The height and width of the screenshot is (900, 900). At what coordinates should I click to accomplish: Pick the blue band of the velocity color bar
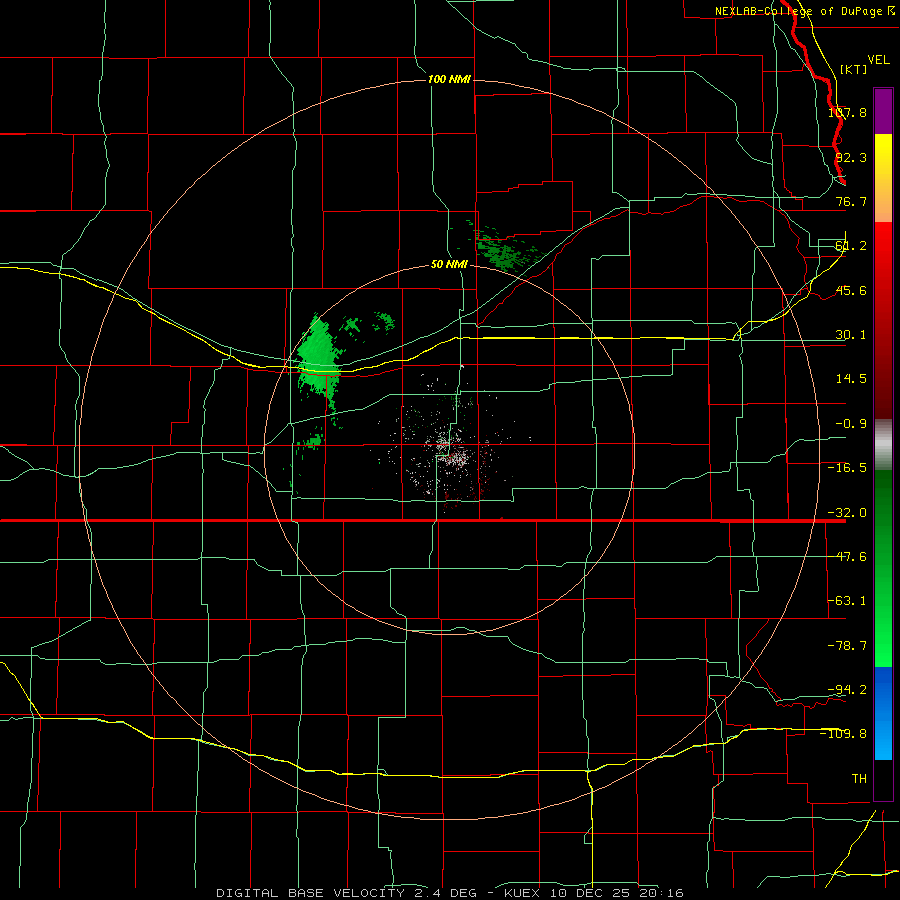(883, 713)
